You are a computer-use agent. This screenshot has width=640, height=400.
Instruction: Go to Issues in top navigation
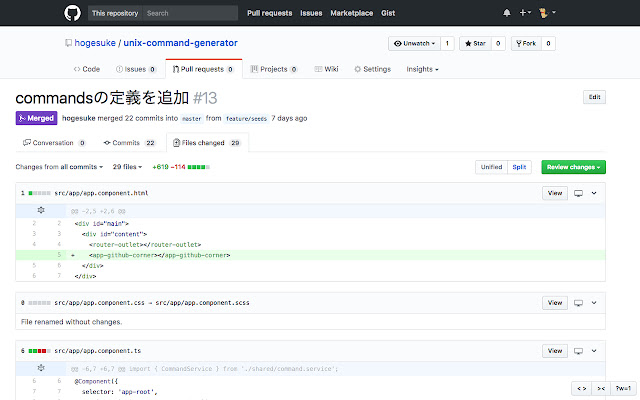[311, 13]
